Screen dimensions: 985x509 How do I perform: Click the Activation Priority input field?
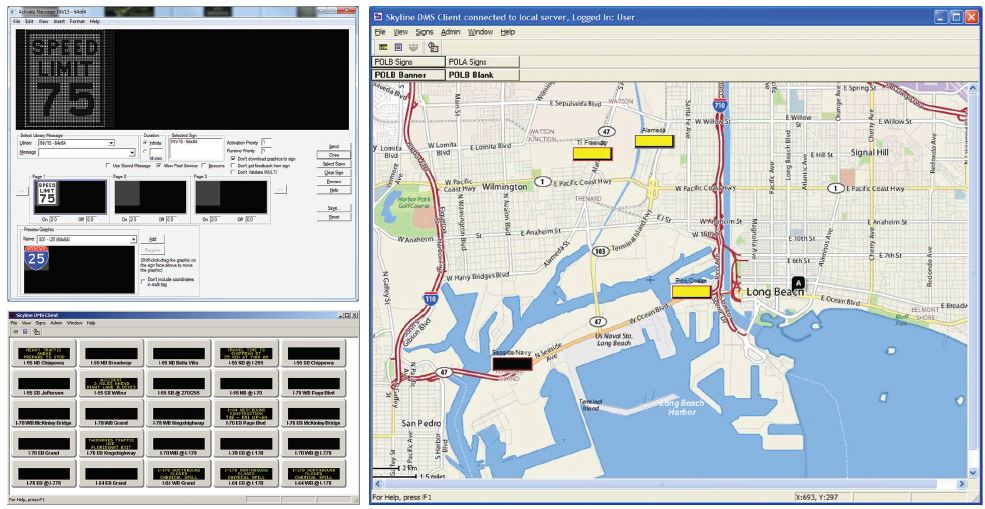click(x=266, y=142)
